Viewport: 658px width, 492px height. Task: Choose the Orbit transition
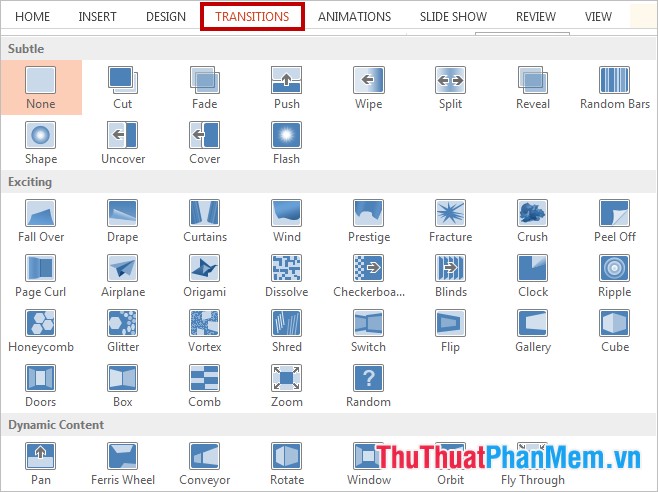click(450, 464)
